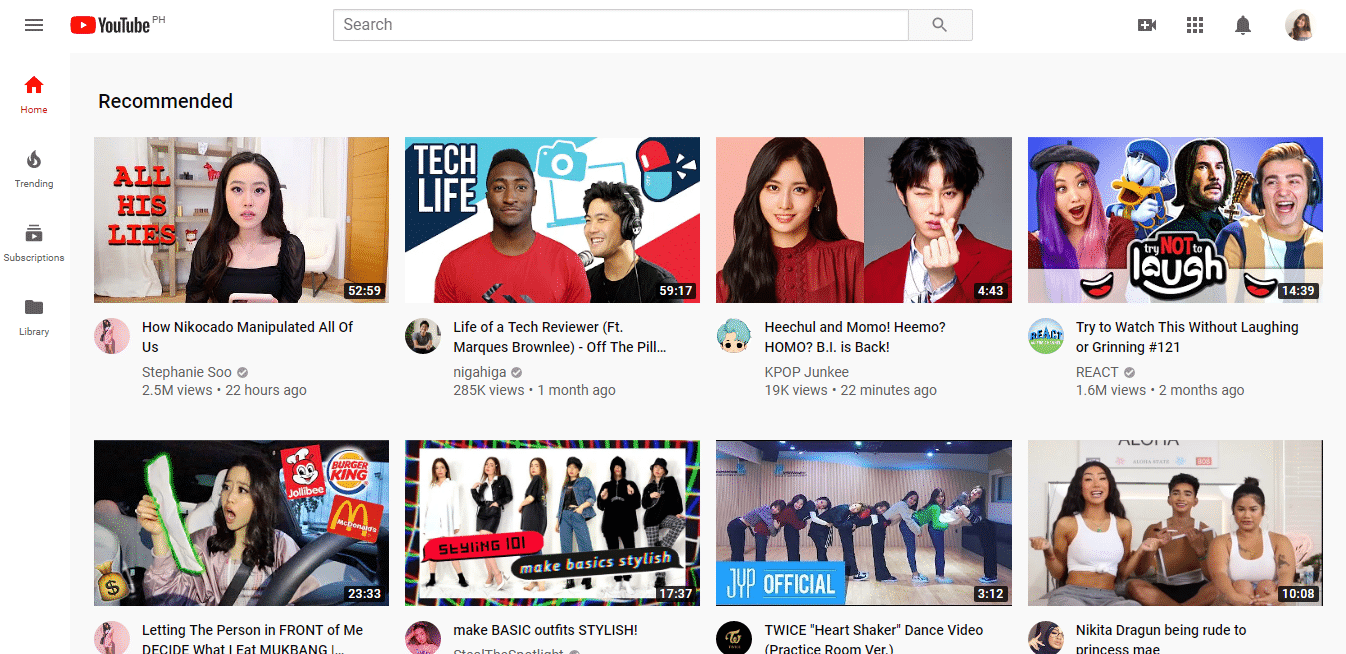
Task: Open nigahiga channel avatar icon
Action: 423,336
